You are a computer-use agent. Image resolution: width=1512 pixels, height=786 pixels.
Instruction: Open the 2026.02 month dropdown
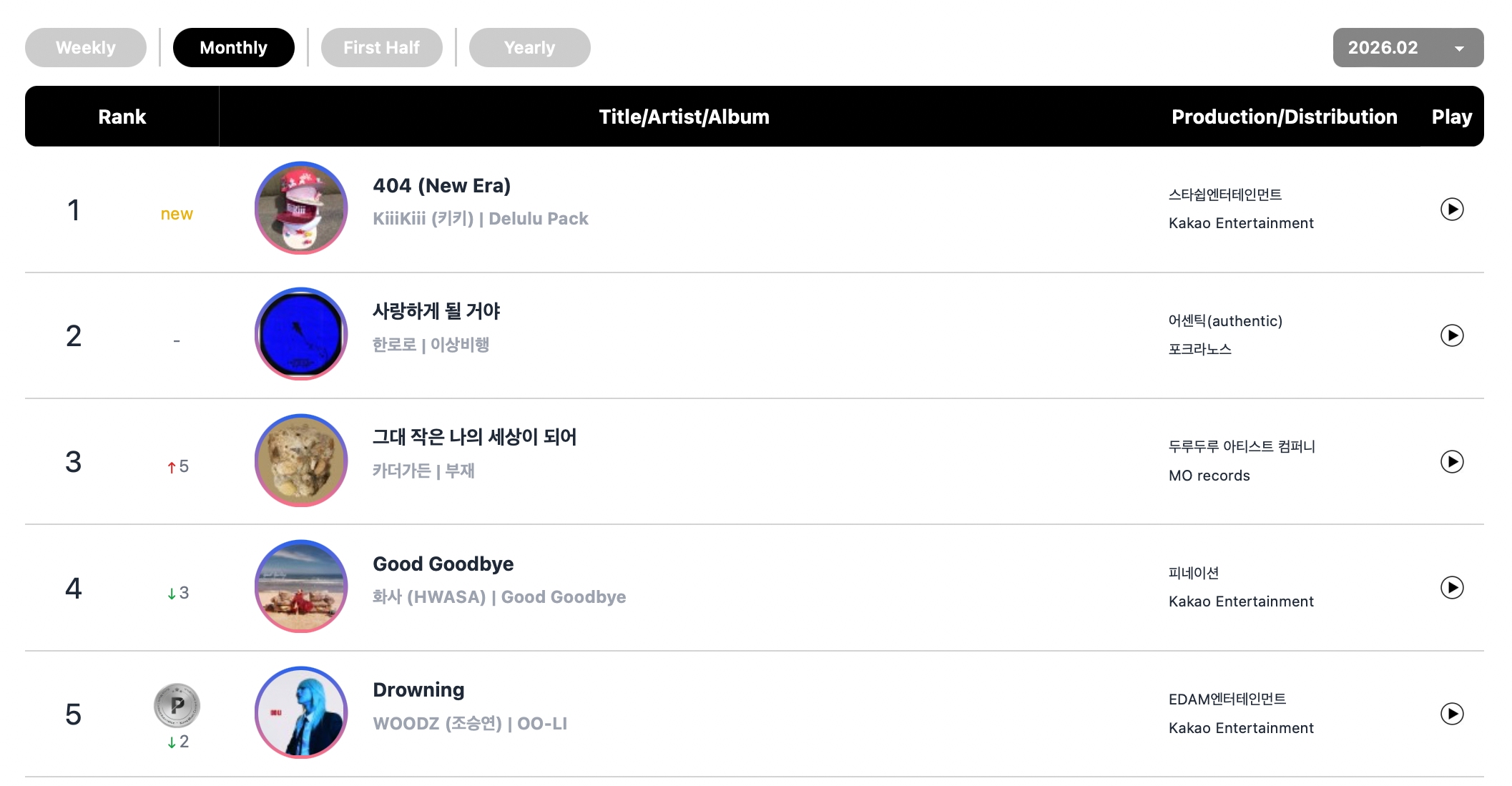pyautogui.click(x=1408, y=48)
